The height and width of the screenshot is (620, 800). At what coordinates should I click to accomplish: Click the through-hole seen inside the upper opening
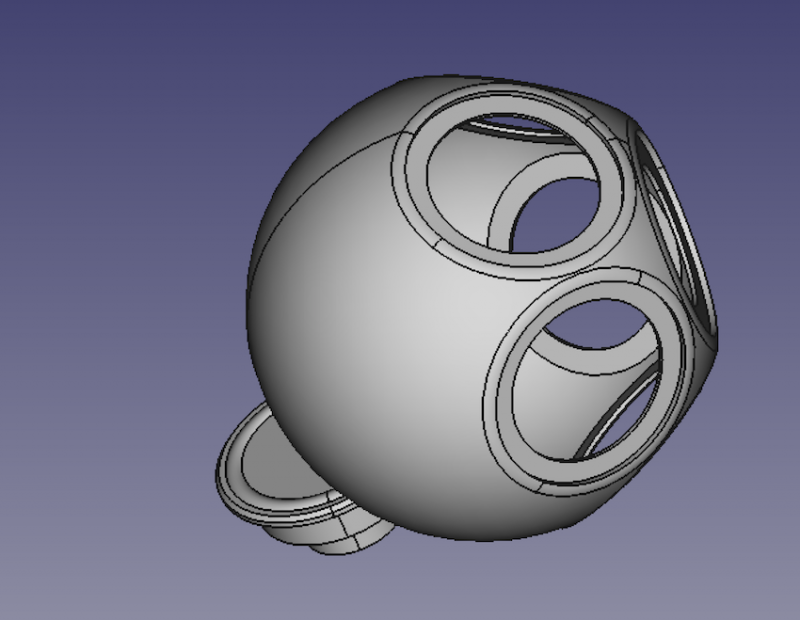pyautogui.click(x=560, y=212)
